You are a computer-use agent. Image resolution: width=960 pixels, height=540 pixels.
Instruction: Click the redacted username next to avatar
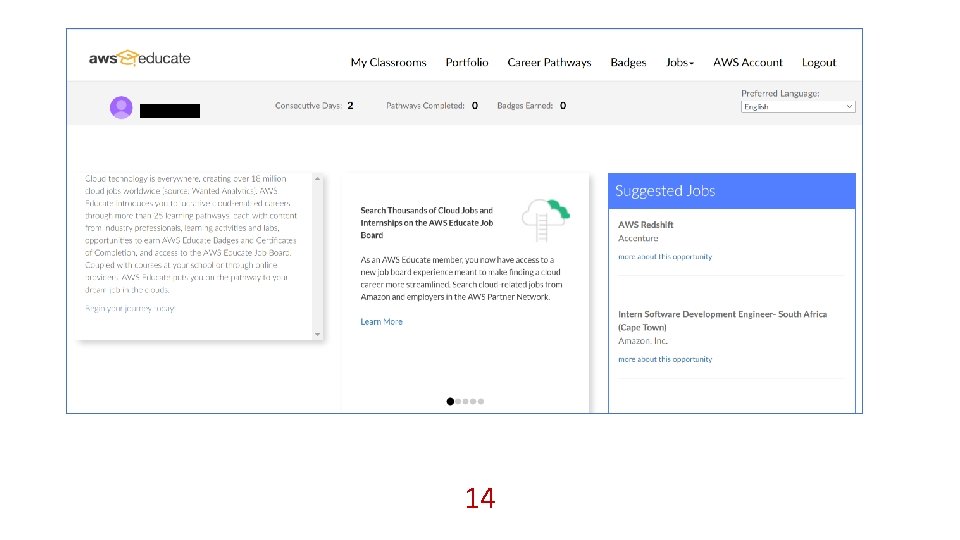click(170, 111)
